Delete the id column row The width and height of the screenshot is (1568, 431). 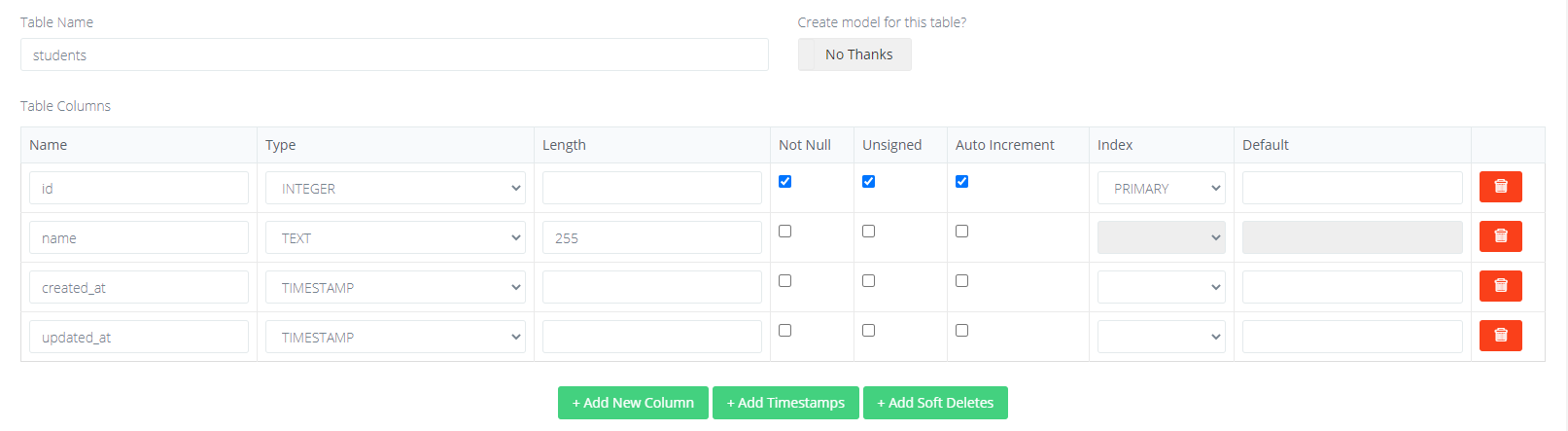pos(1500,187)
